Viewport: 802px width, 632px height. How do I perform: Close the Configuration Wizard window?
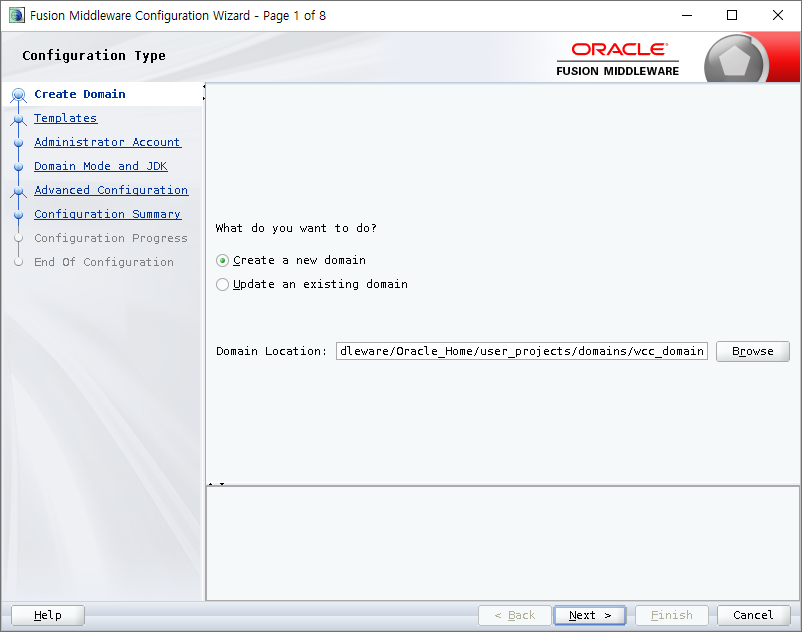click(x=777, y=15)
